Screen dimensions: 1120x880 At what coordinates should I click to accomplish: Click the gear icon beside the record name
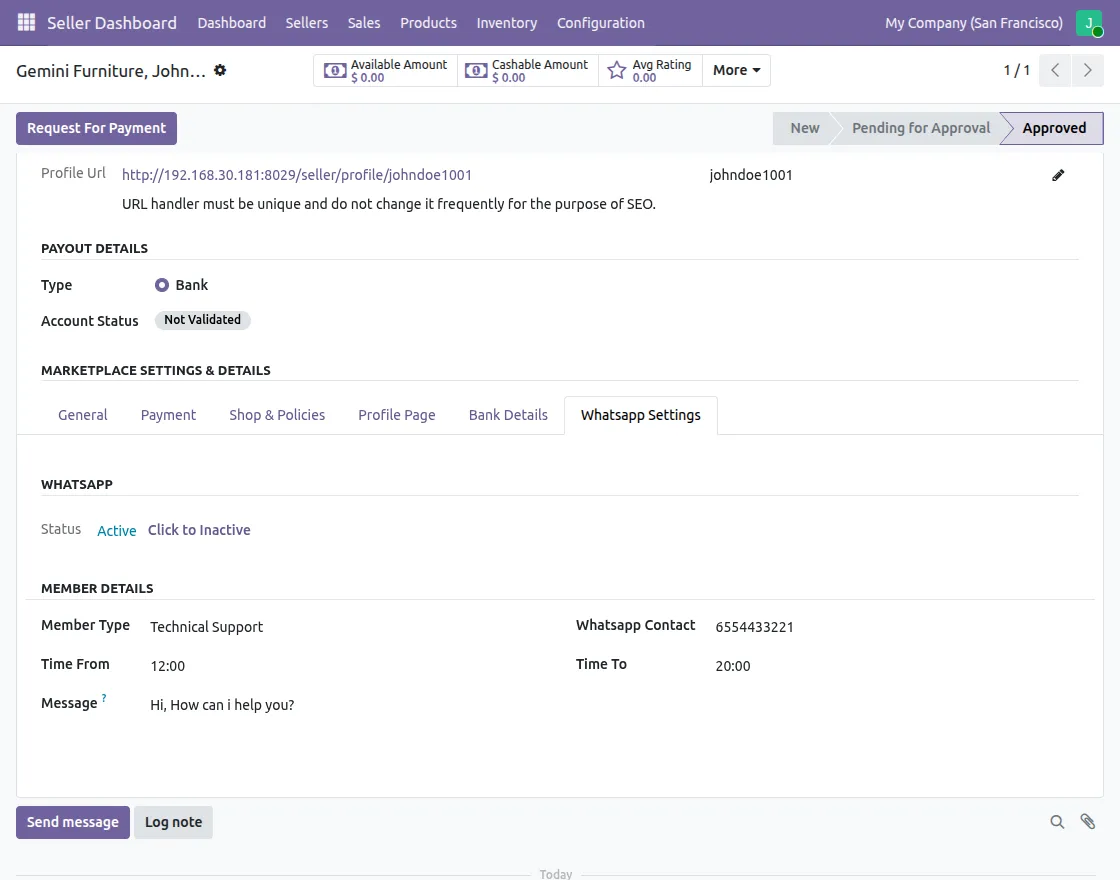coord(220,70)
